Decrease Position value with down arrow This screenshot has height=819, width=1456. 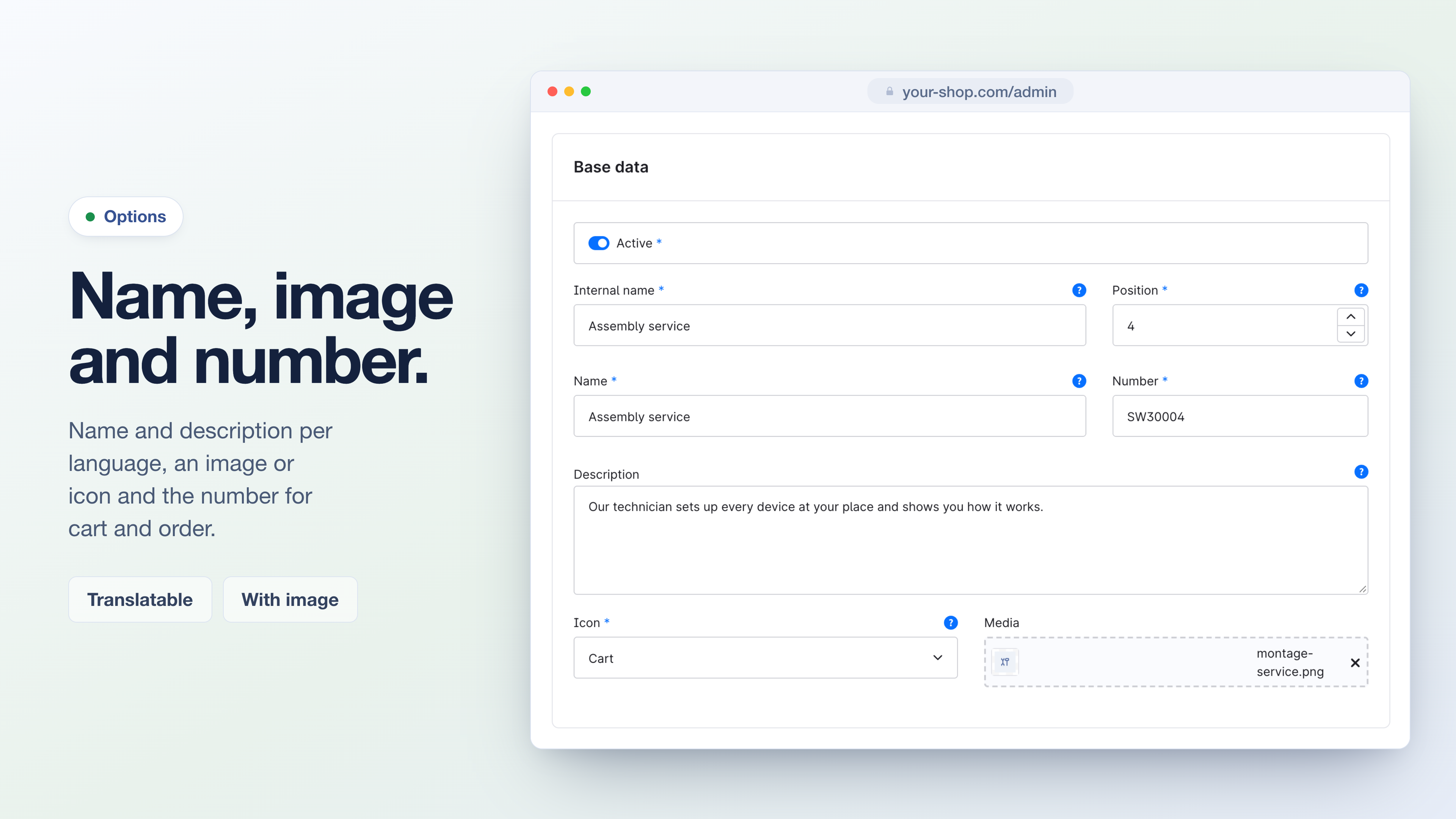pyautogui.click(x=1351, y=334)
